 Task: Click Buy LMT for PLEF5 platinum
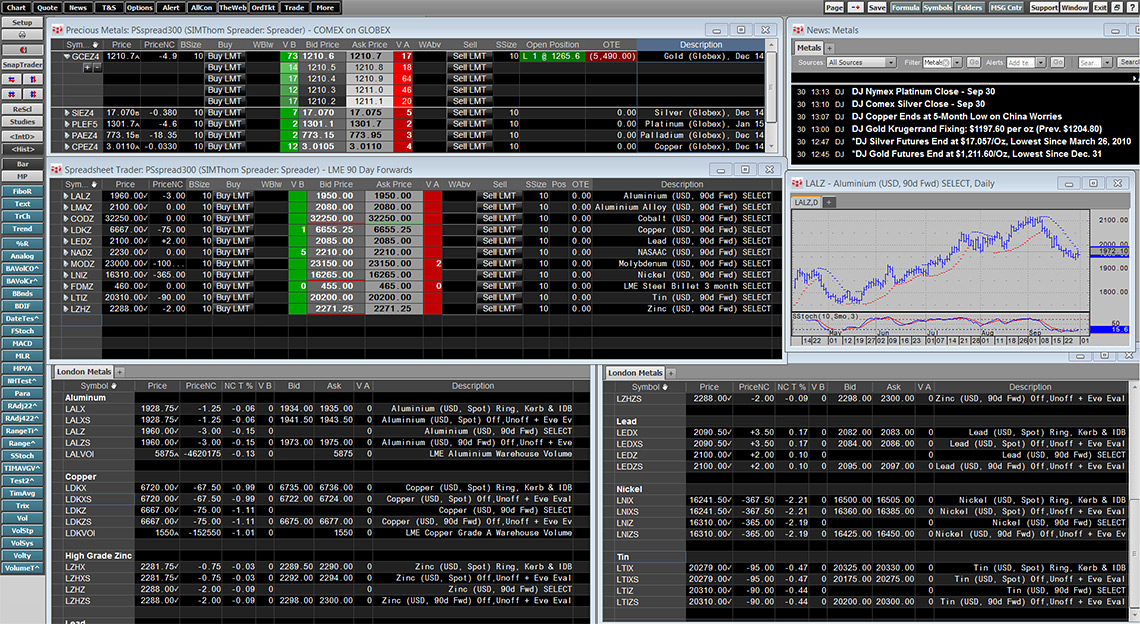(227, 124)
